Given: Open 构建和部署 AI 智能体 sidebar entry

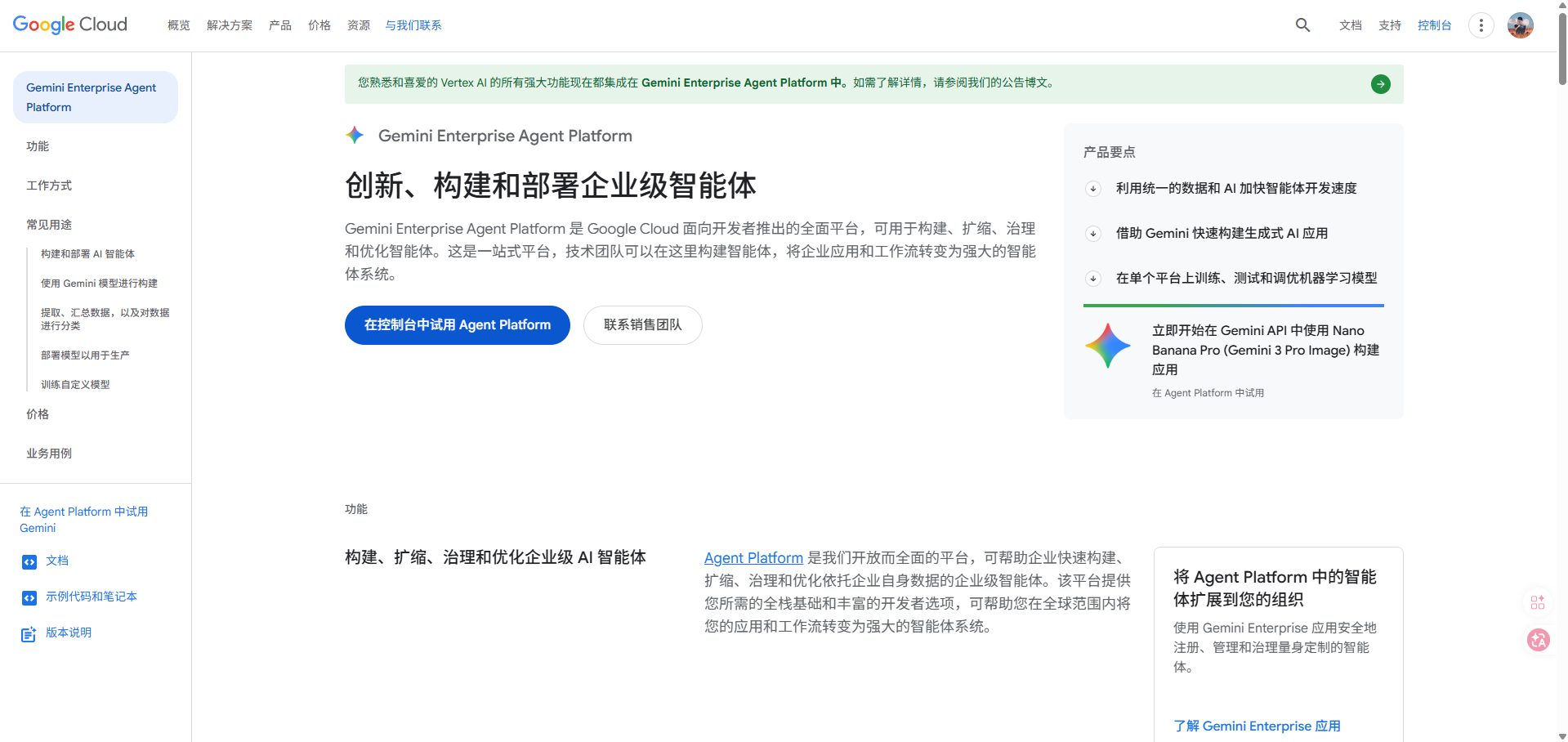Looking at the screenshot, I should [x=87, y=254].
